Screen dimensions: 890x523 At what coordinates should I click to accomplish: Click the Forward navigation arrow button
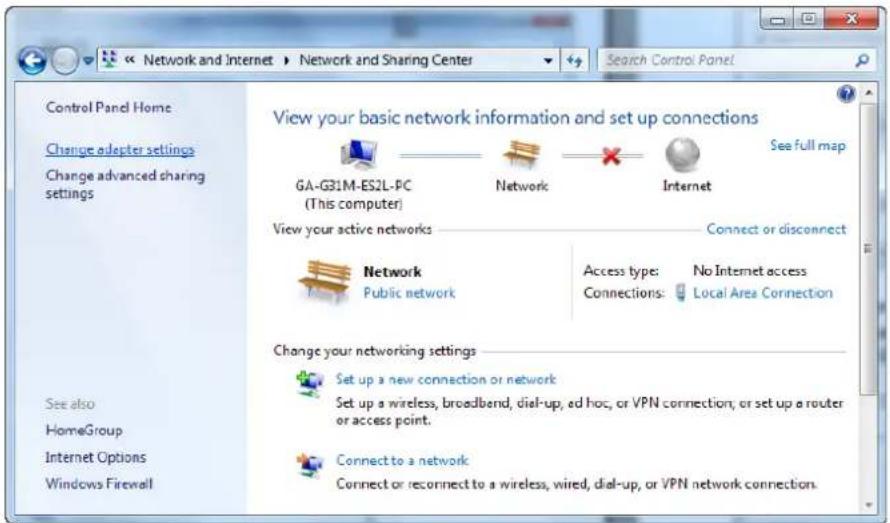point(65,60)
